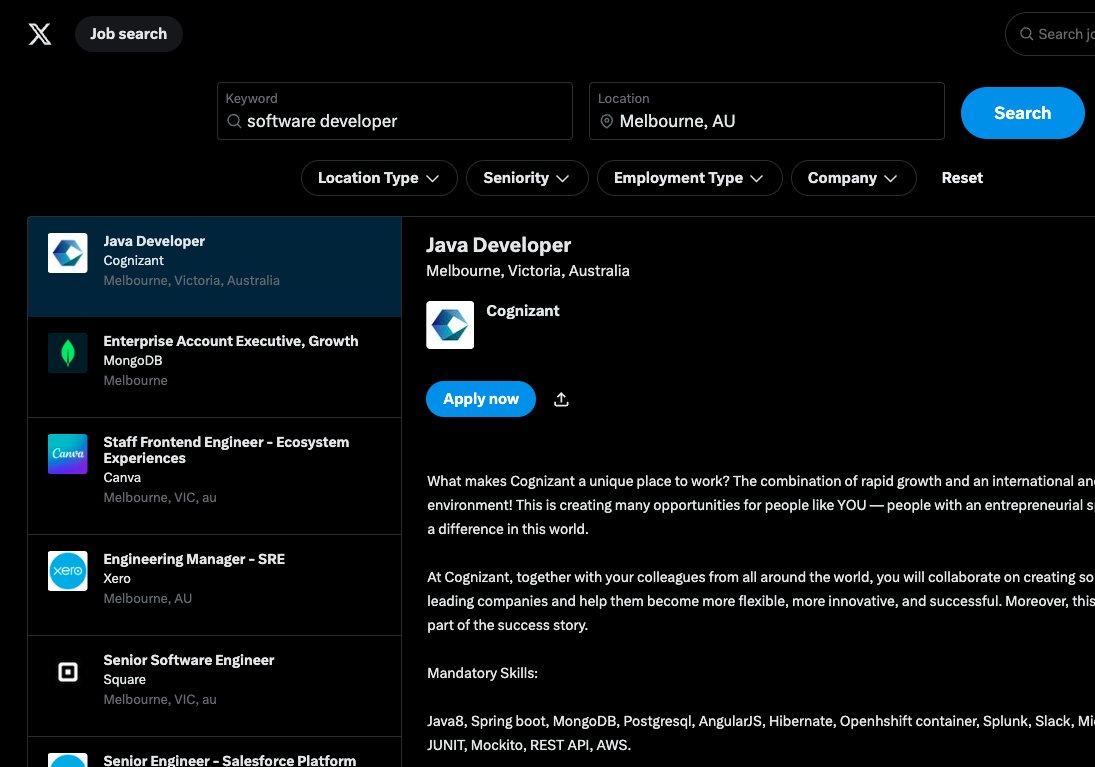Focus the Location input field

767,111
